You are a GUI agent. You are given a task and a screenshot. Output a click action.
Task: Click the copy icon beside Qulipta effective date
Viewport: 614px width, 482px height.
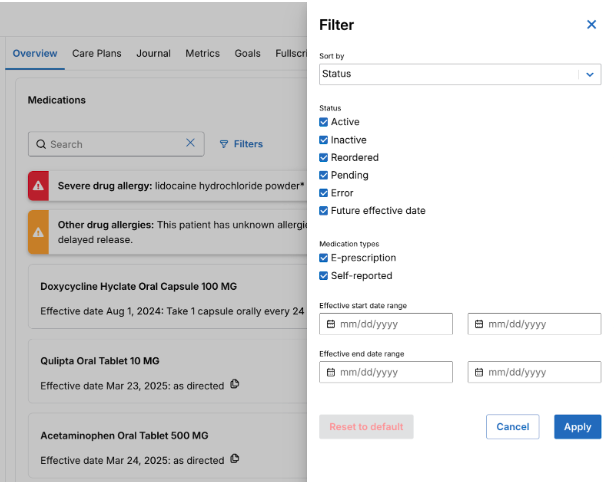pos(235,384)
